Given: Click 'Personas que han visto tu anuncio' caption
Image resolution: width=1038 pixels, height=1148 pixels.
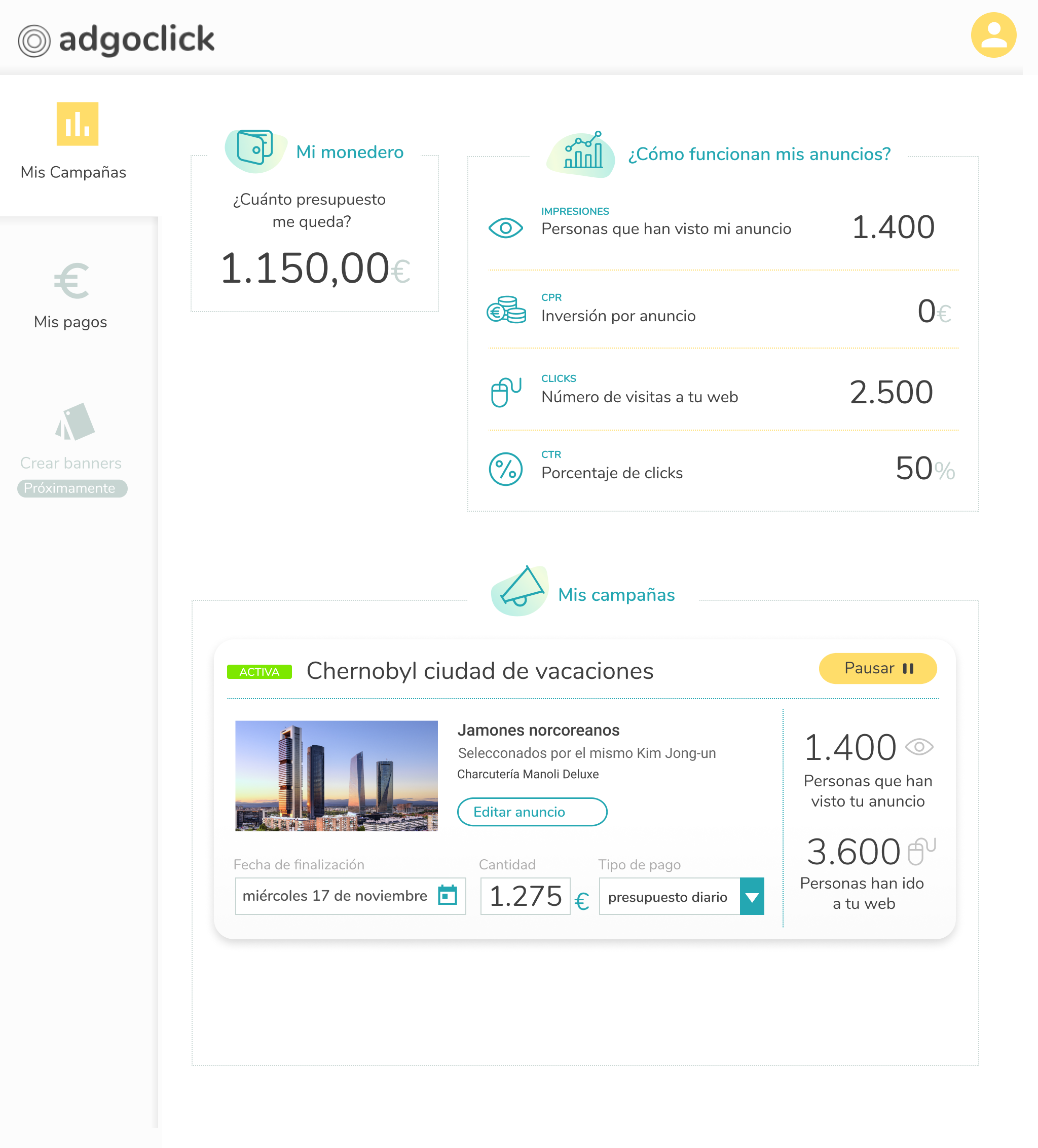Looking at the screenshot, I should pyautogui.click(x=867, y=791).
